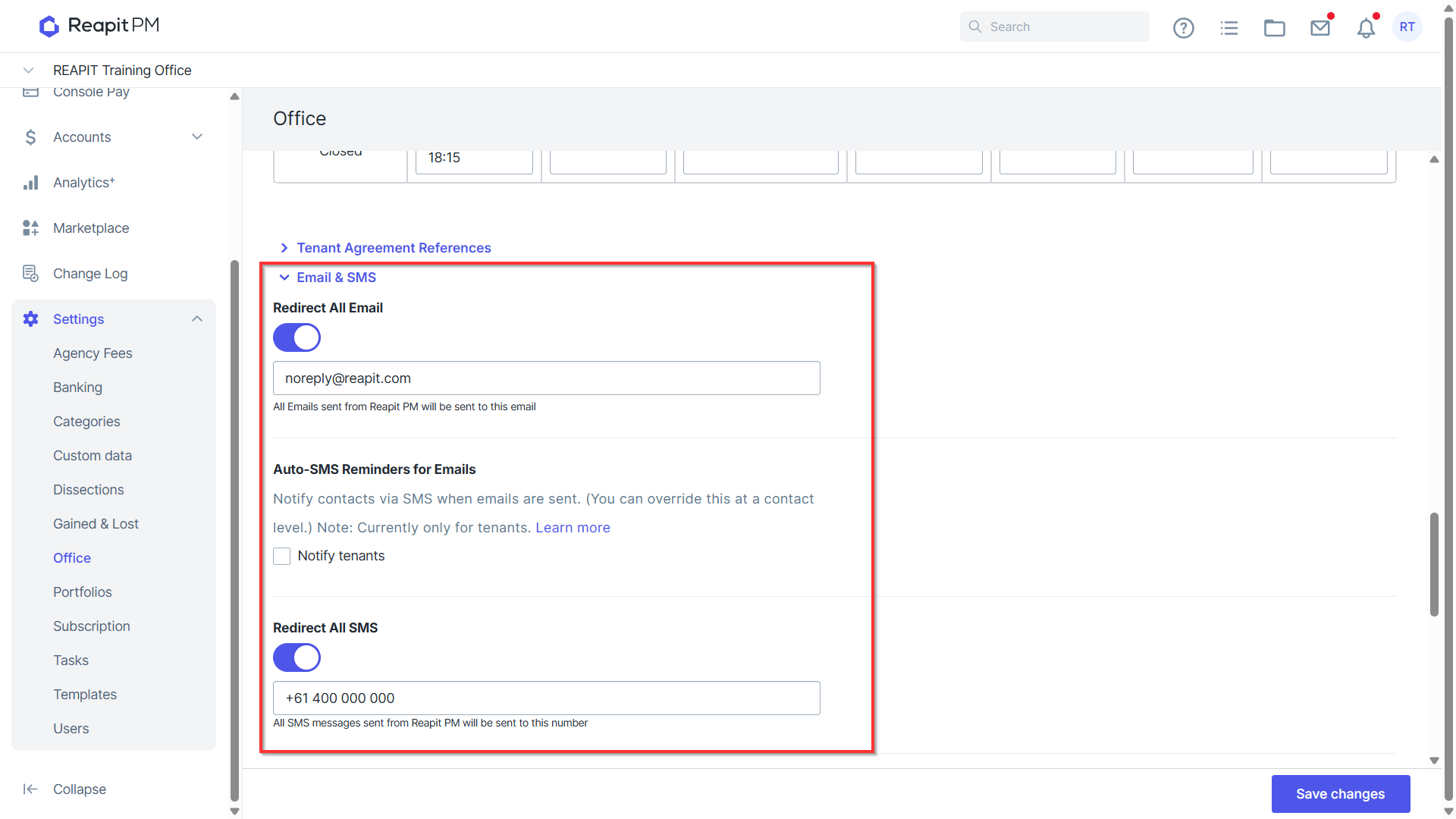
Task: Turn off Redirect All Email toggle
Action: coord(297,337)
